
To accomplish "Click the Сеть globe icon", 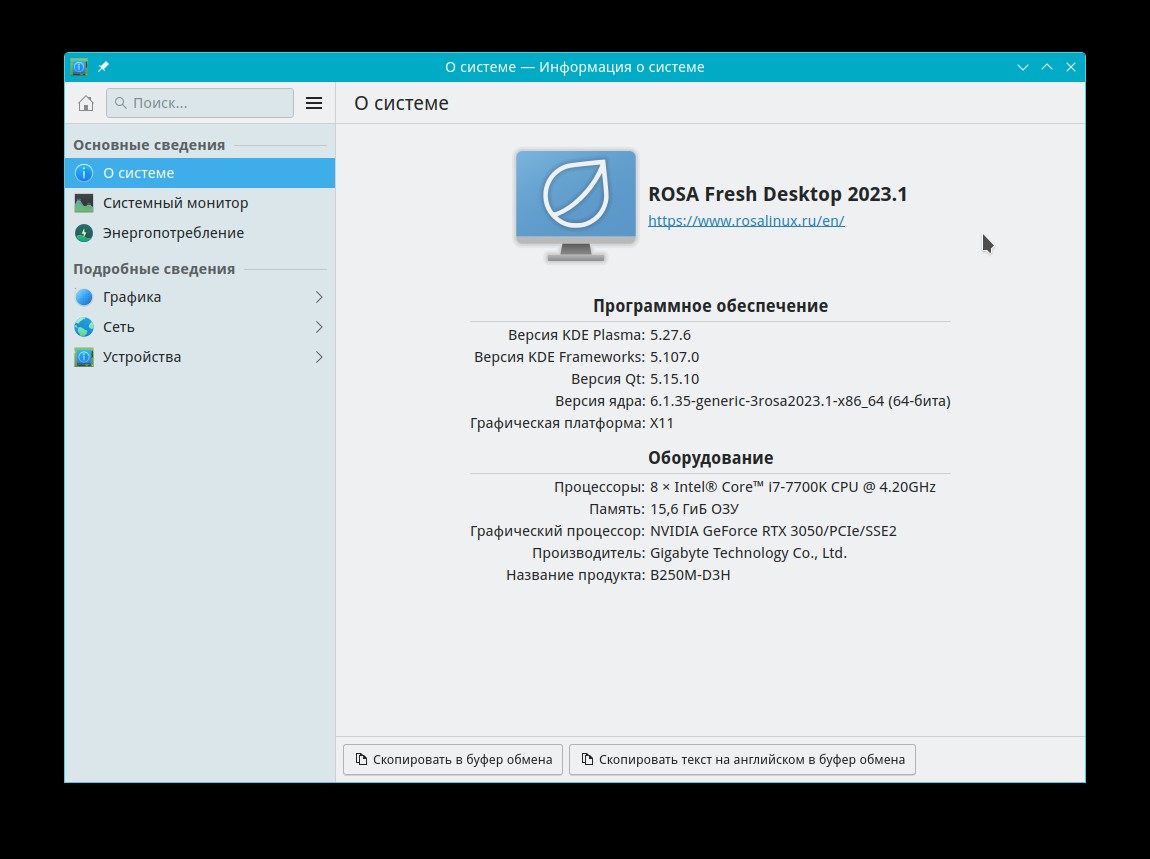I will 84,327.
